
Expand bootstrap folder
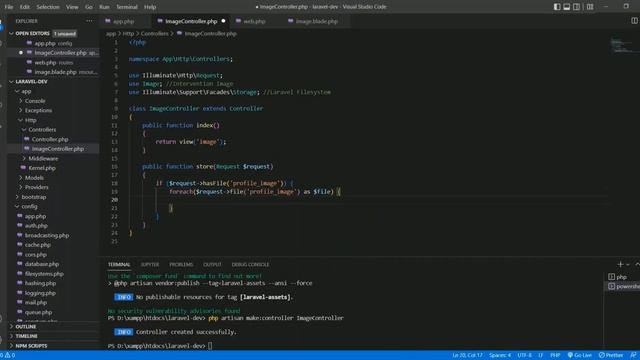click(x=33, y=197)
